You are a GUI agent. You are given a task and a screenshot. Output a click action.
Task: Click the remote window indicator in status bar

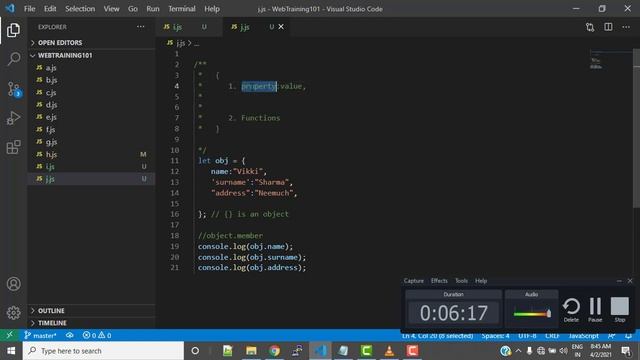[10, 335]
